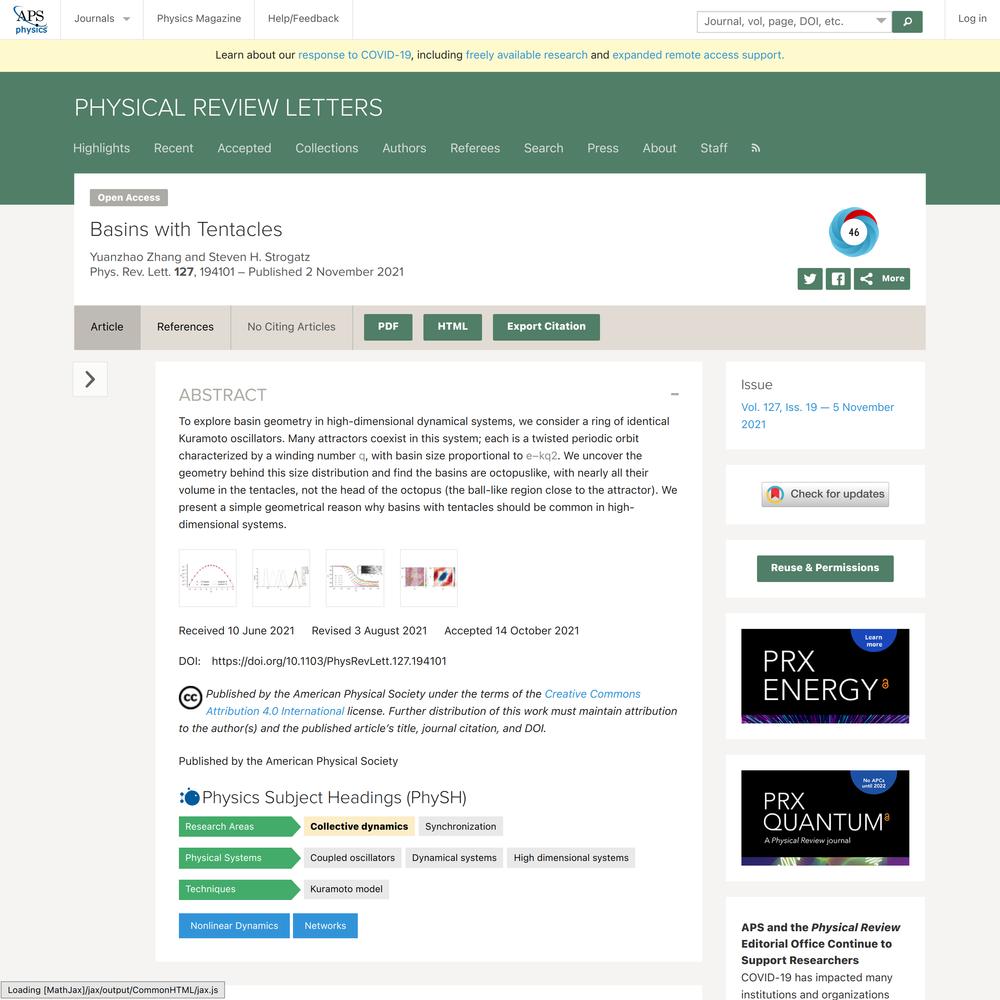Select the Collective dynamics subject tag
This screenshot has width=1000, height=1000.
point(359,827)
